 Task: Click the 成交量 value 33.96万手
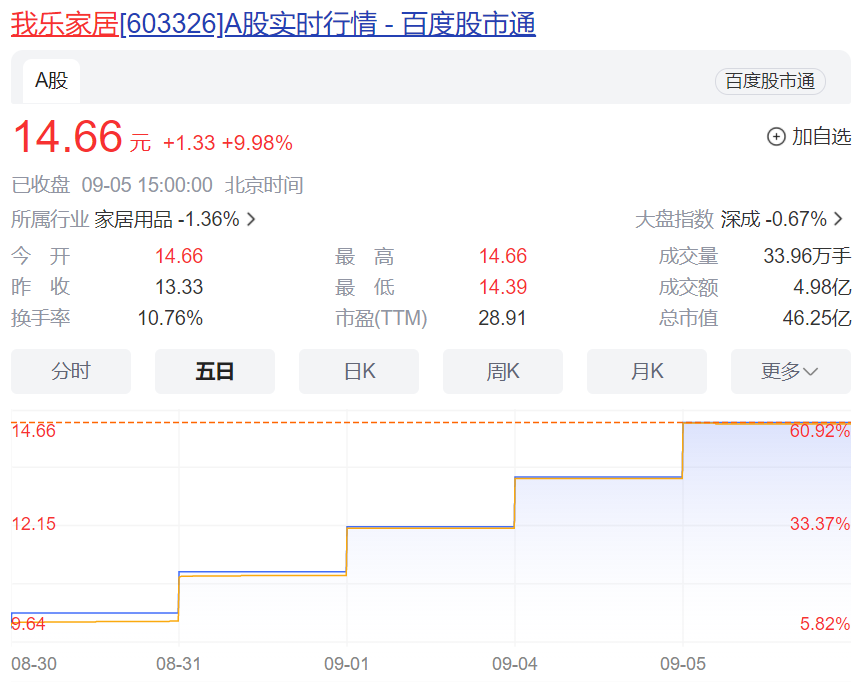(807, 256)
